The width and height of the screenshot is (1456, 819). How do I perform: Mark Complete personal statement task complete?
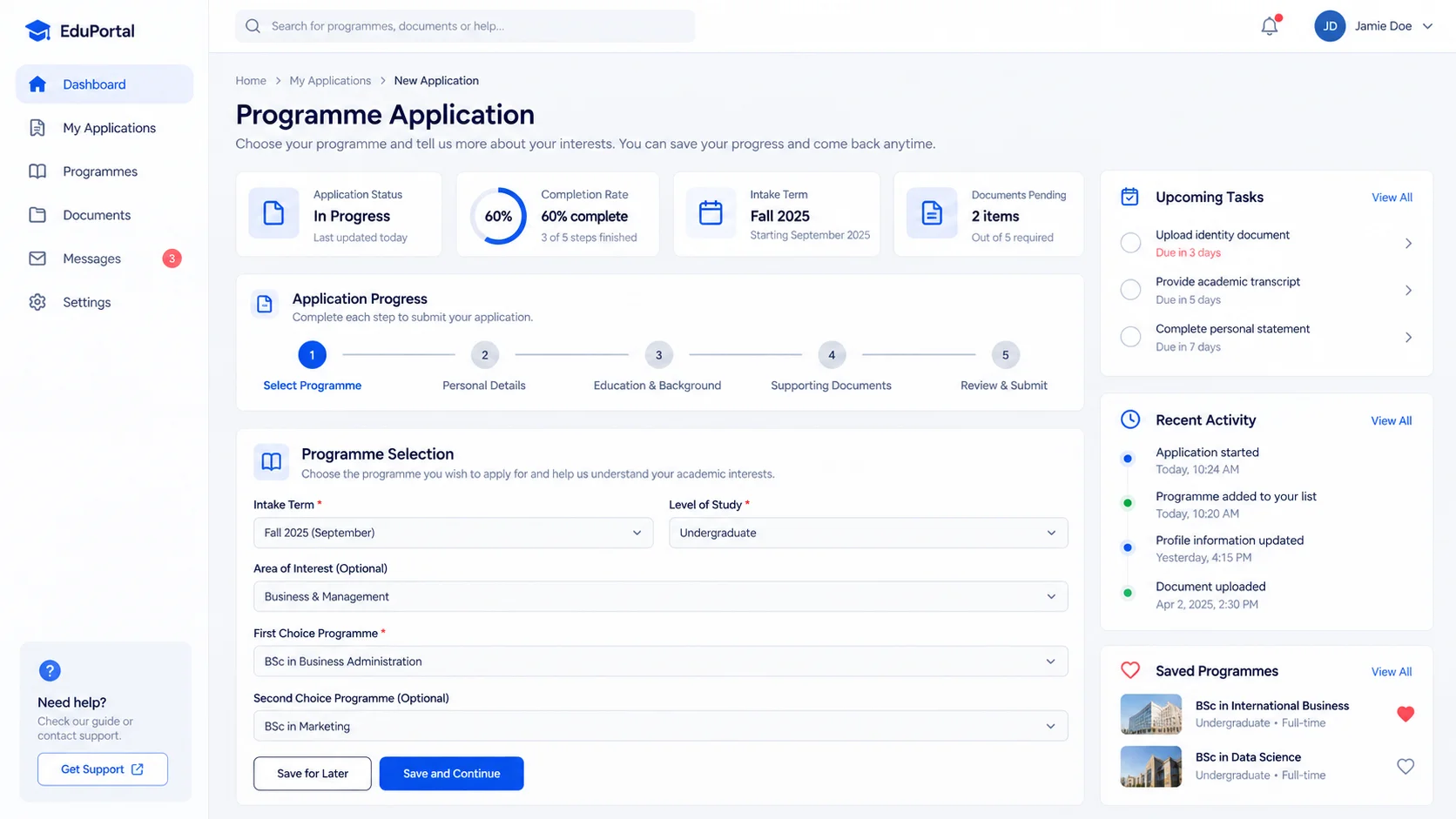point(1130,337)
